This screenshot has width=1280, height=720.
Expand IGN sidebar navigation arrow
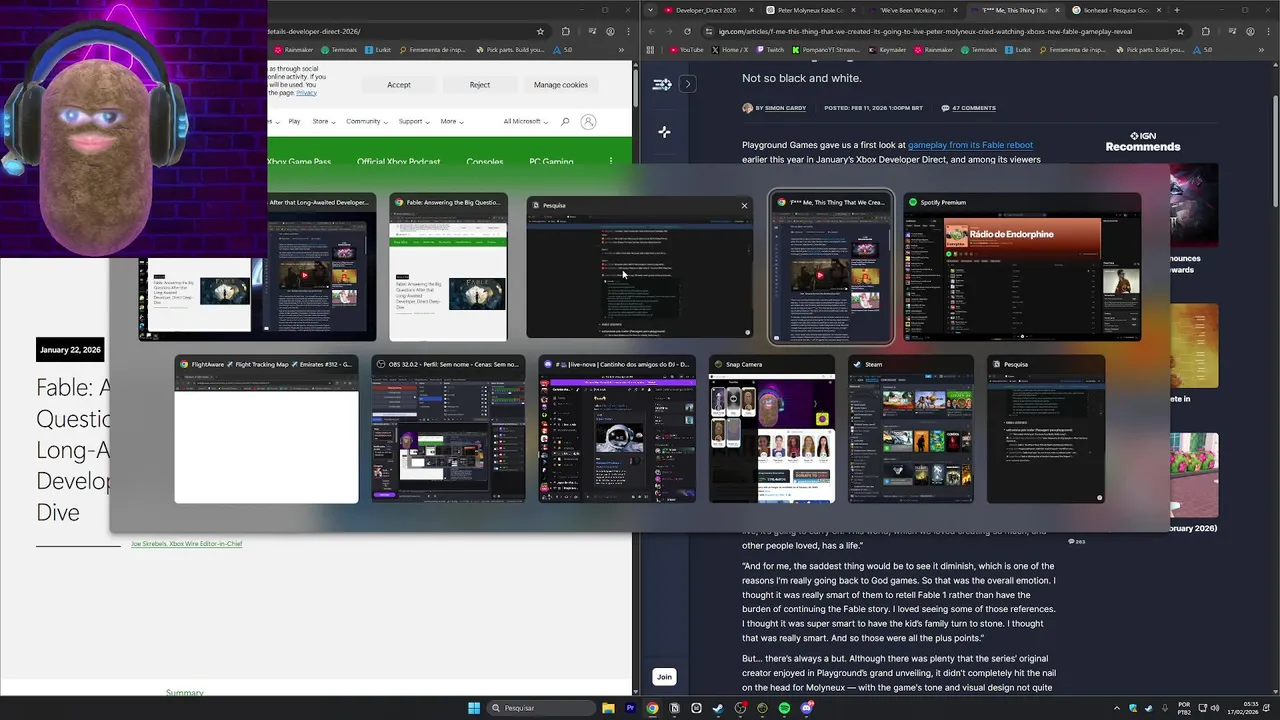click(688, 84)
